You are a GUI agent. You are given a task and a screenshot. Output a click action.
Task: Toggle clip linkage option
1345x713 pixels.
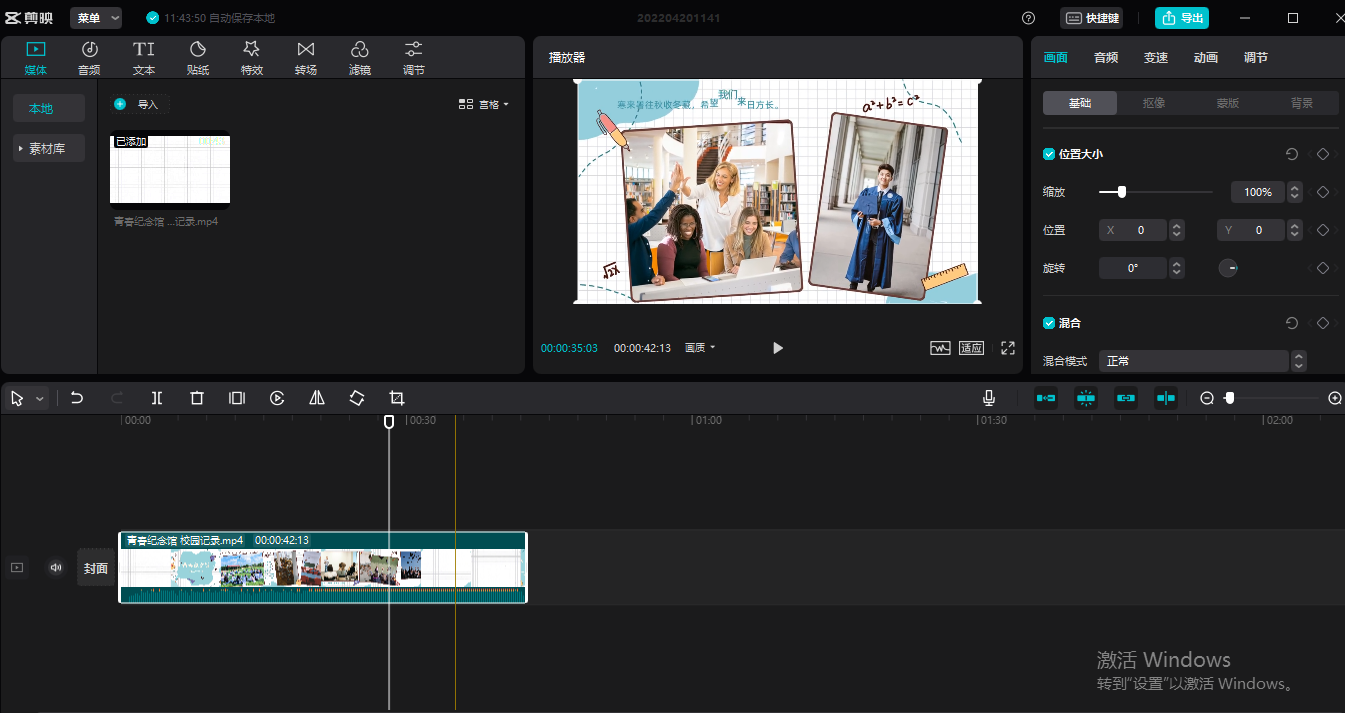coord(1126,398)
